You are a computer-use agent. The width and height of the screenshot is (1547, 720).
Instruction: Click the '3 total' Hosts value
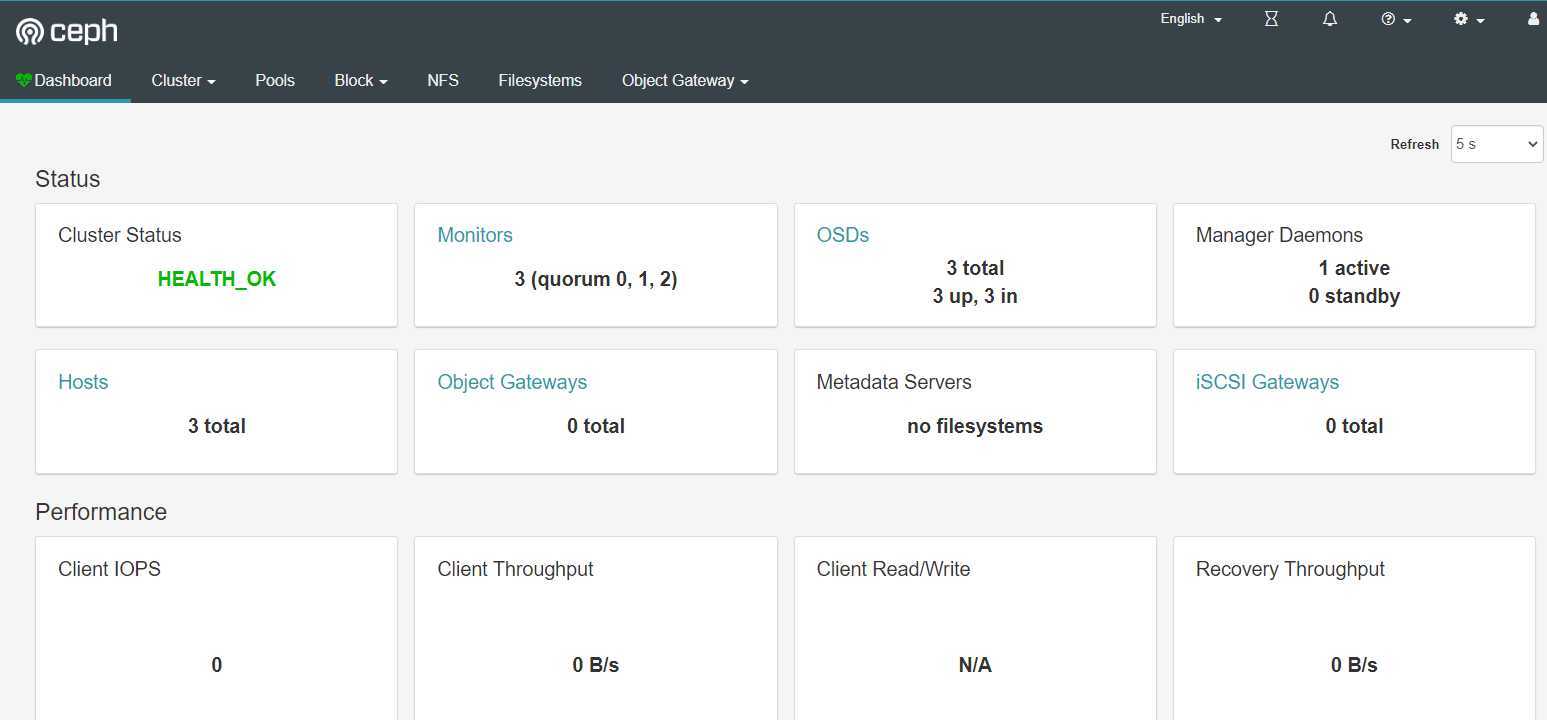[217, 426]
